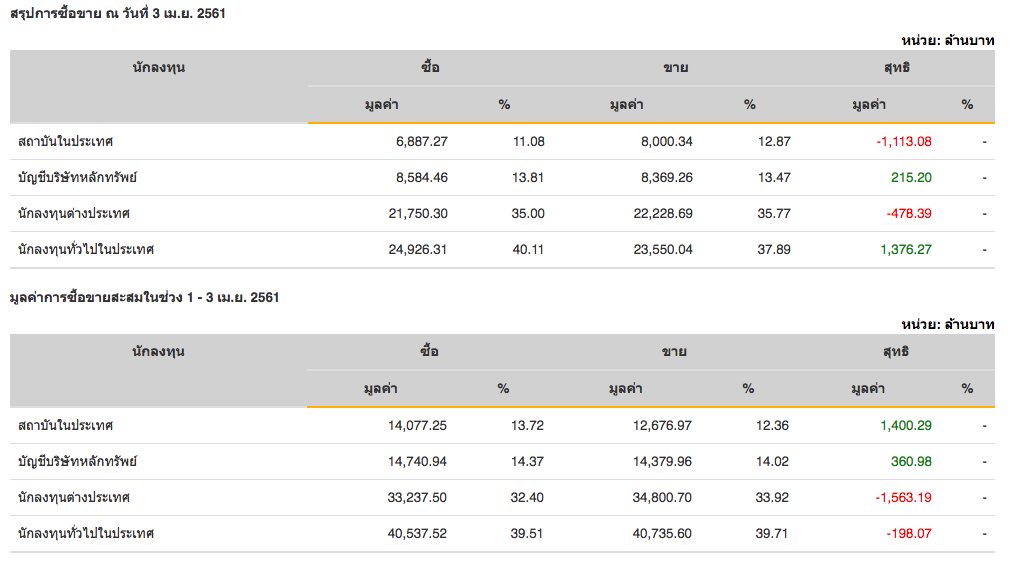Viewport: 1016px width, 561px height.
Task: Click the ขาย column header in top table
Action: tap(676, 68)
